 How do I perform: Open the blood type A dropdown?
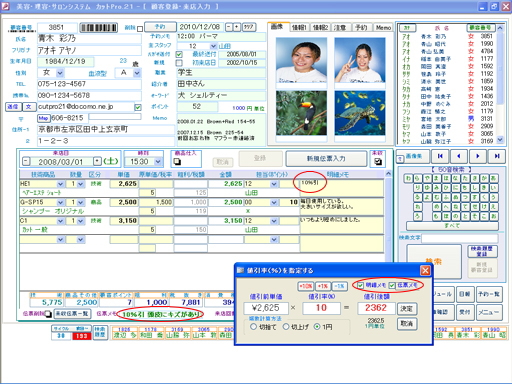tap(137, 73)
